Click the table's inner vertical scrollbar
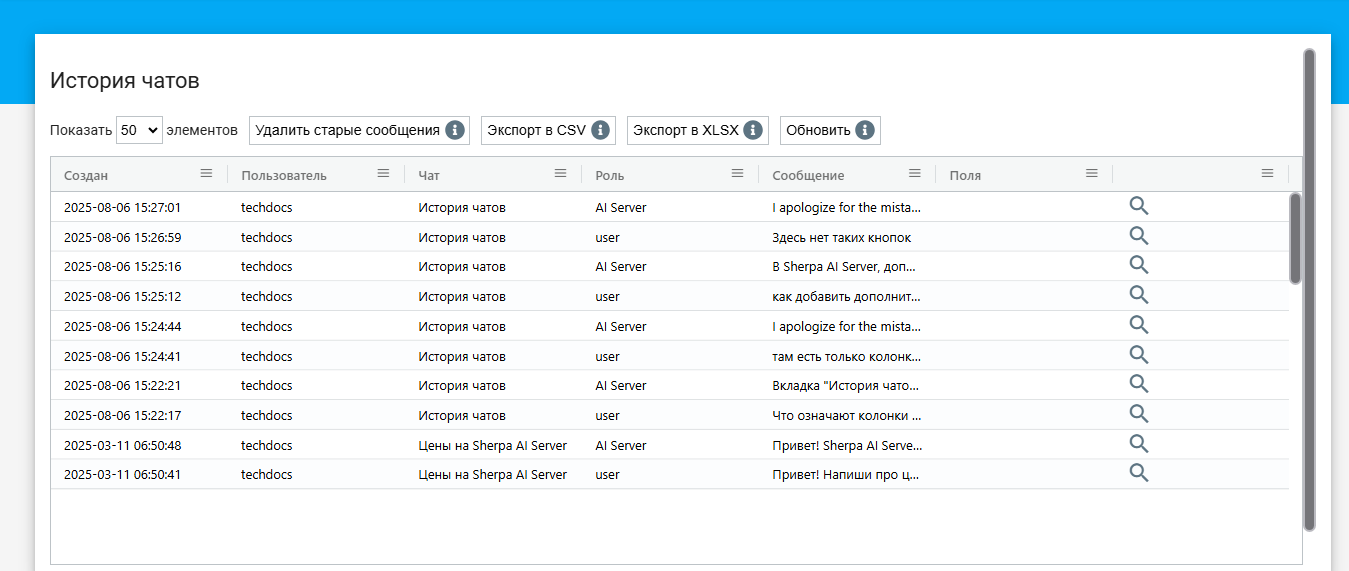This screenshot has width=1349, height=571. click(1295, 238)
